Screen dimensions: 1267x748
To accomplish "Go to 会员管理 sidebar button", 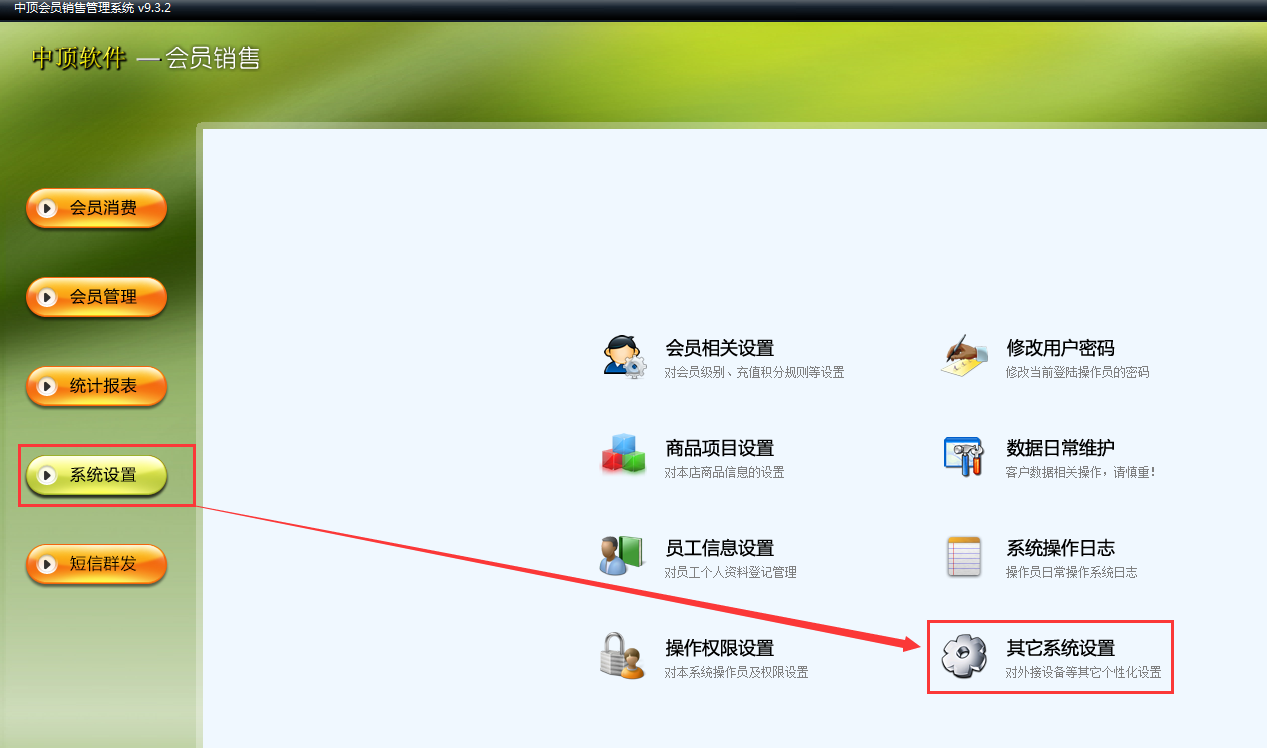I will tap(96, 297).
